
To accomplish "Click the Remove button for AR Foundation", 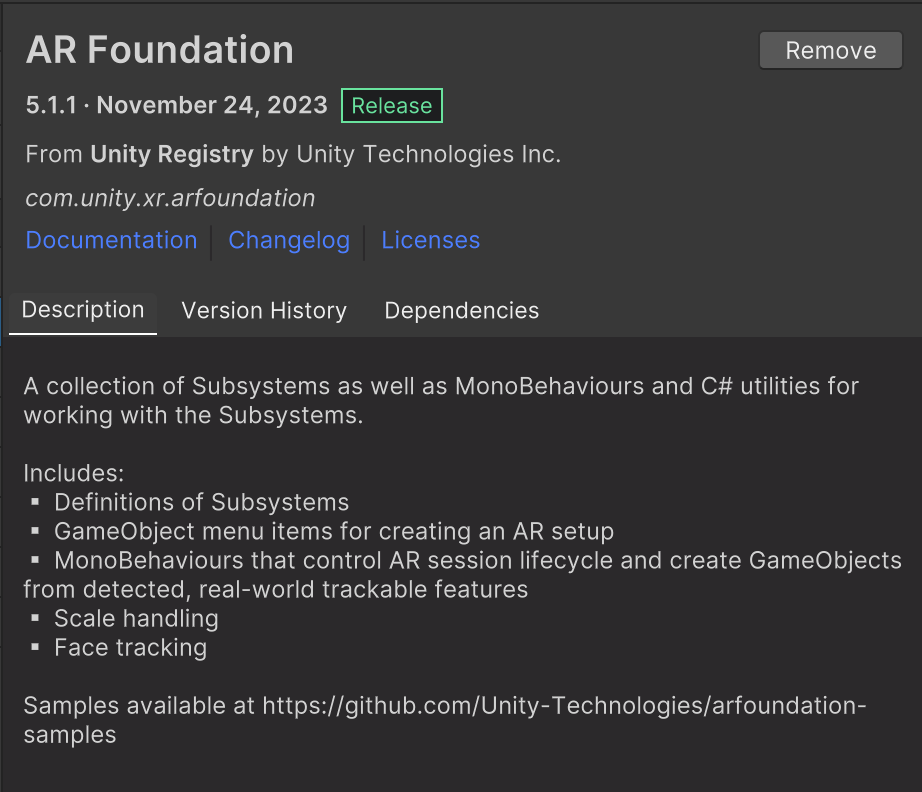I will click(x=830, y=50).
